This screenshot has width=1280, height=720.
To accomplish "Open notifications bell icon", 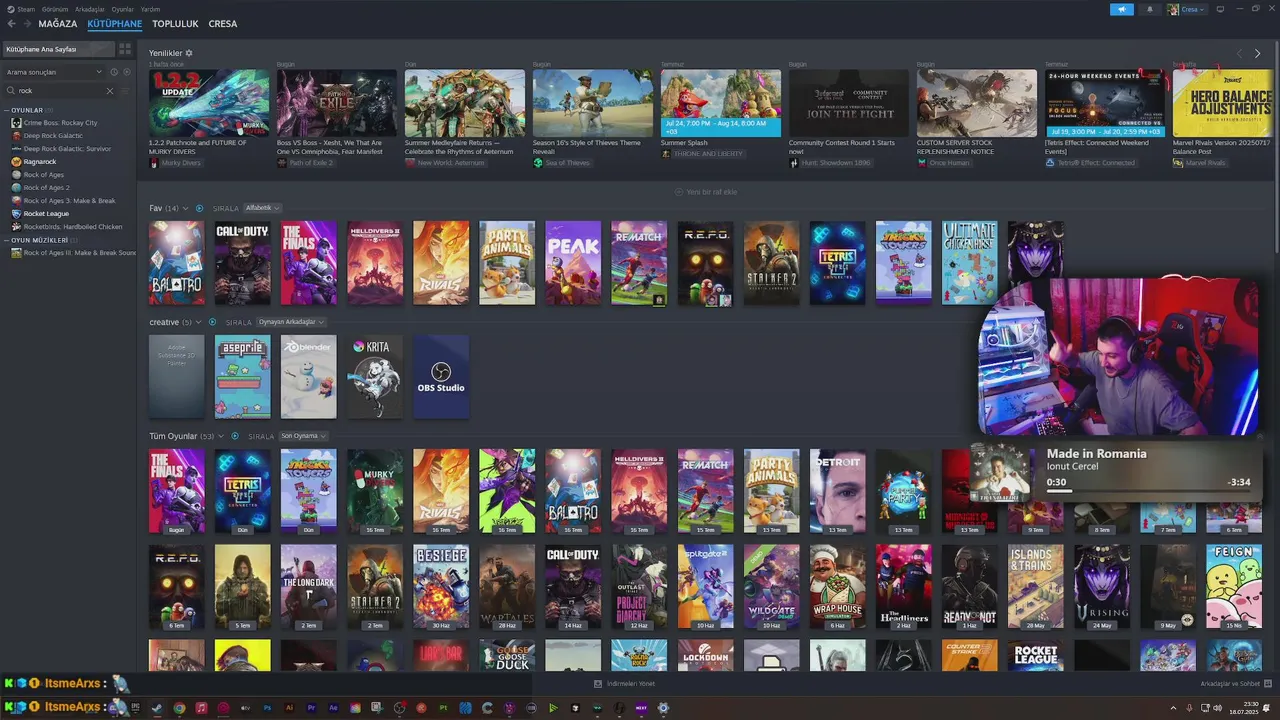I will tap(1149, 9).
